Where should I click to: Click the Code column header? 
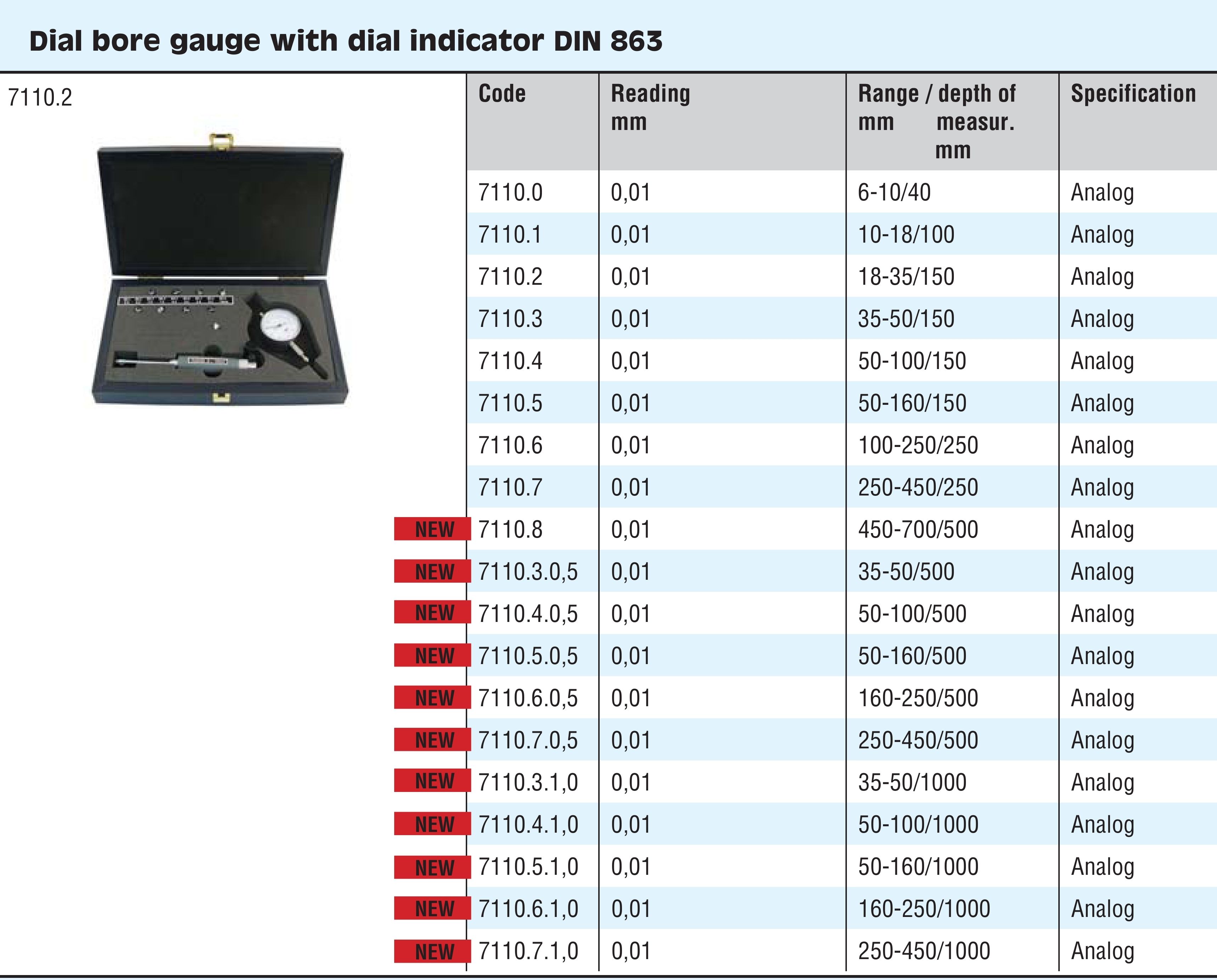pos(502,94)
